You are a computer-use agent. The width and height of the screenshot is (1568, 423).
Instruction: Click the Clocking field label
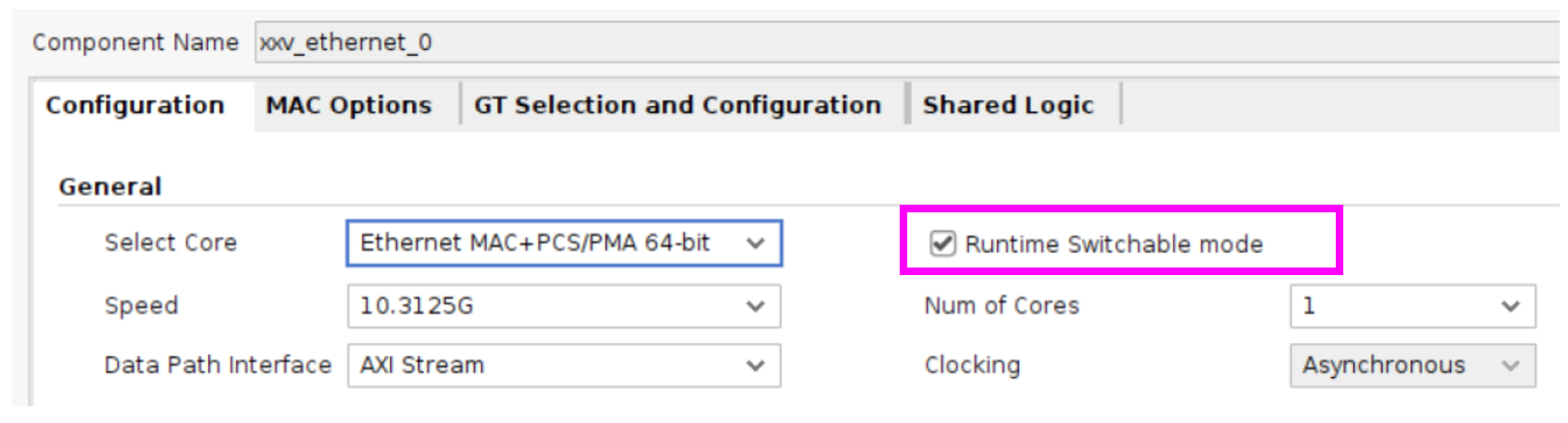coord(972,365)
